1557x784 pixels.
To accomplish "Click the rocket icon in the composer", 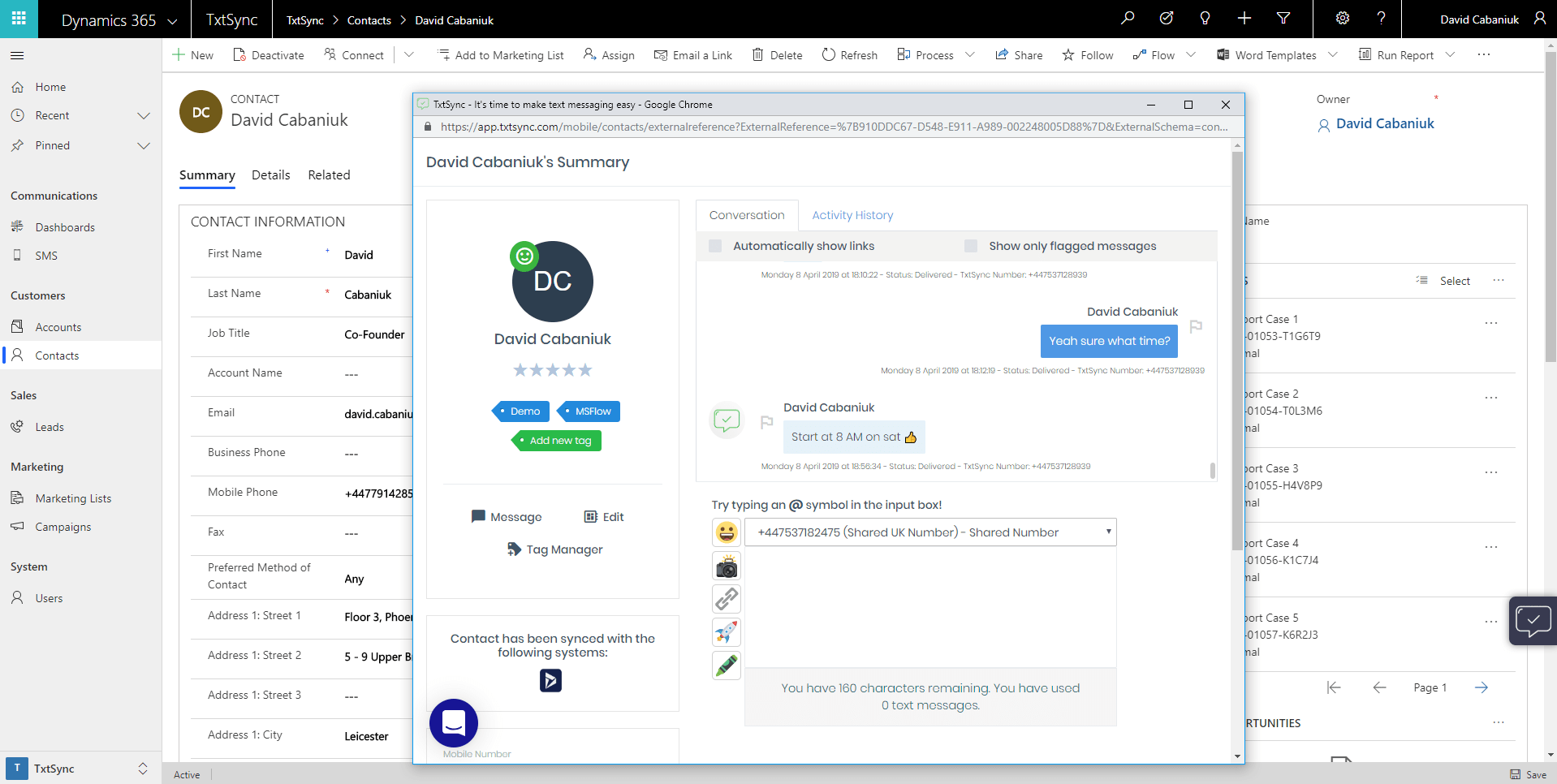I will click(x=726, y=632).
